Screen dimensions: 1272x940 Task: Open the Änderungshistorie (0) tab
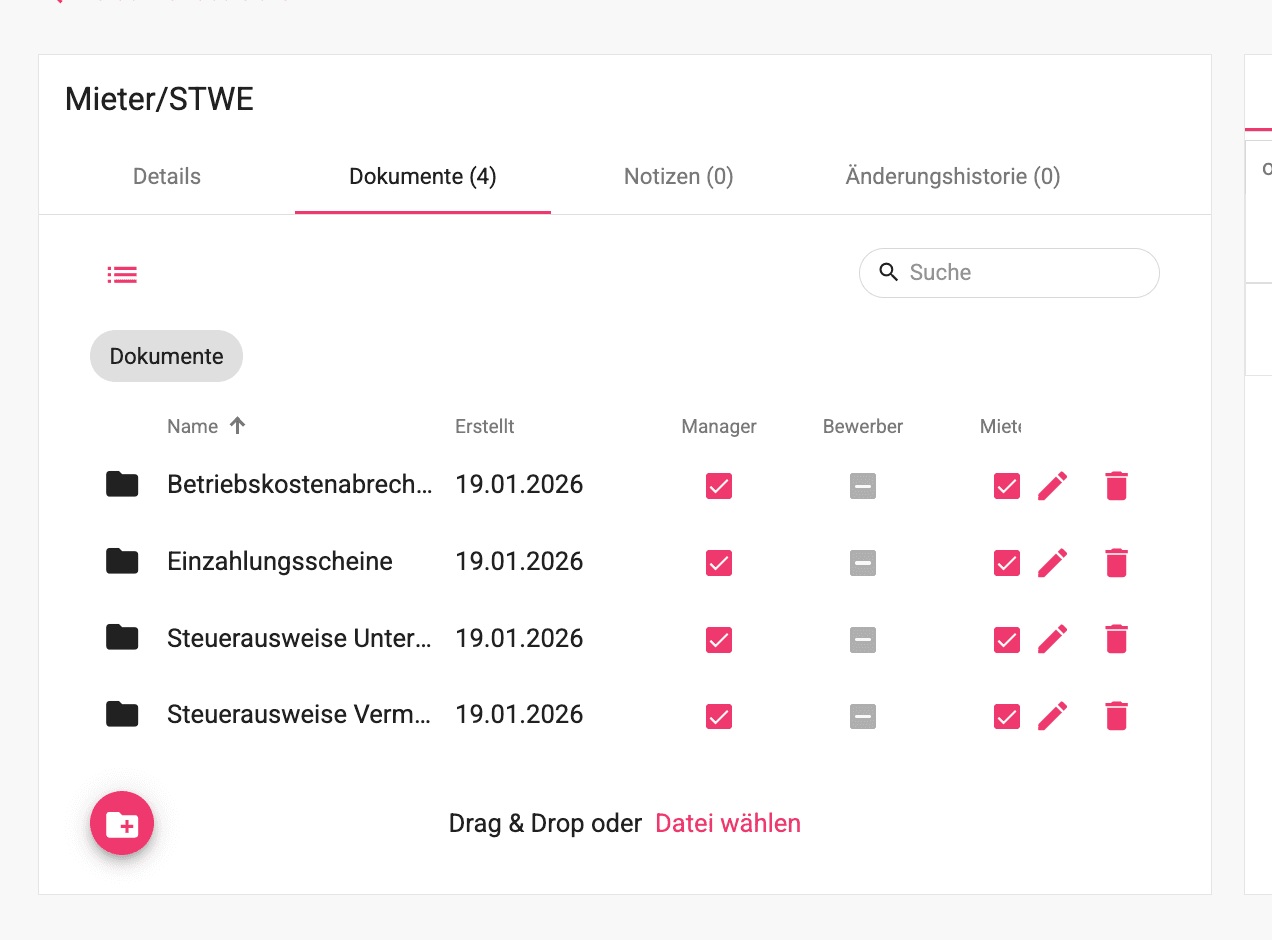(953, 177)
